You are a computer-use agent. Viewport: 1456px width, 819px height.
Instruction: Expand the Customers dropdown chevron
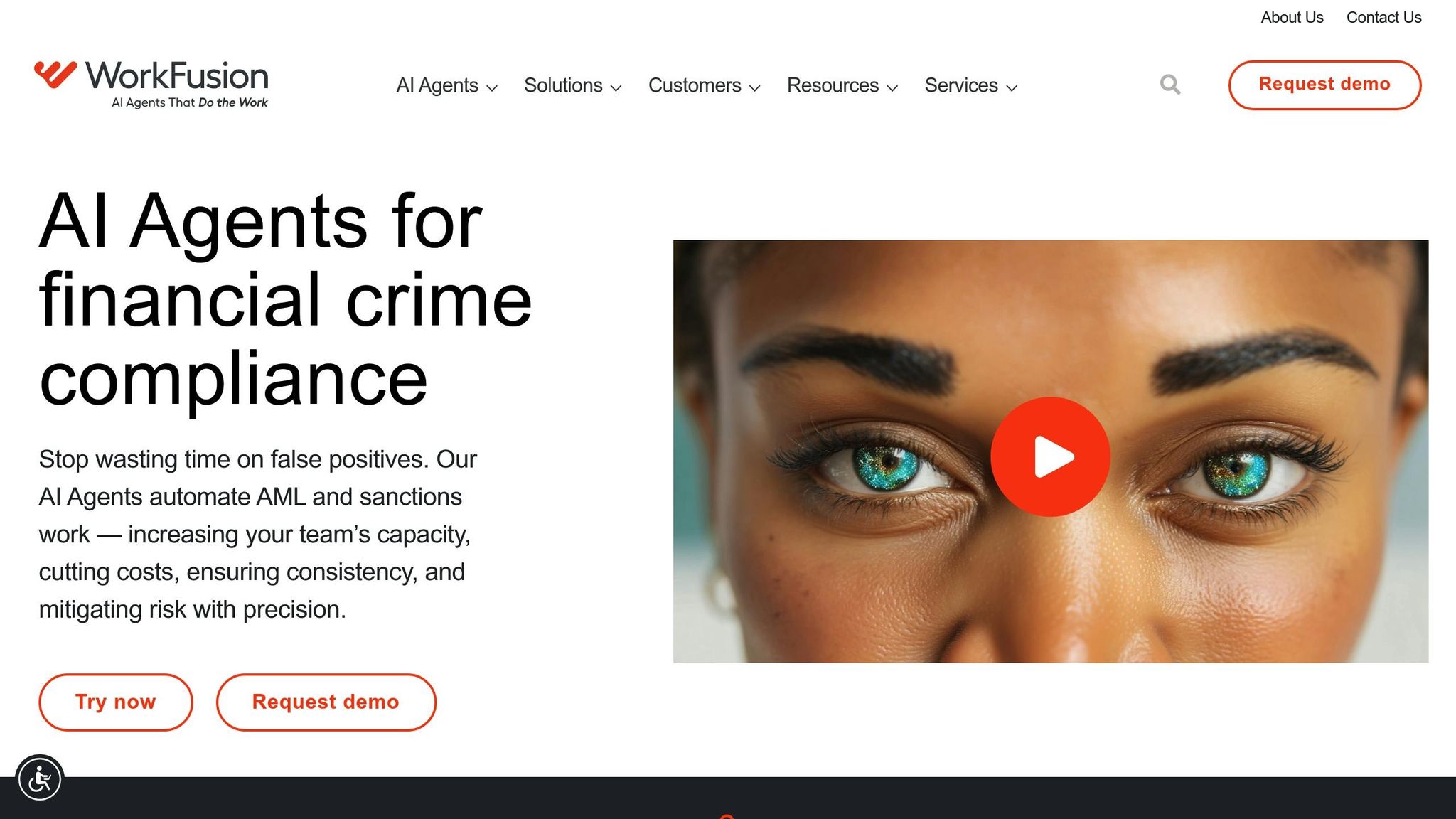click(x=755, y=87)
